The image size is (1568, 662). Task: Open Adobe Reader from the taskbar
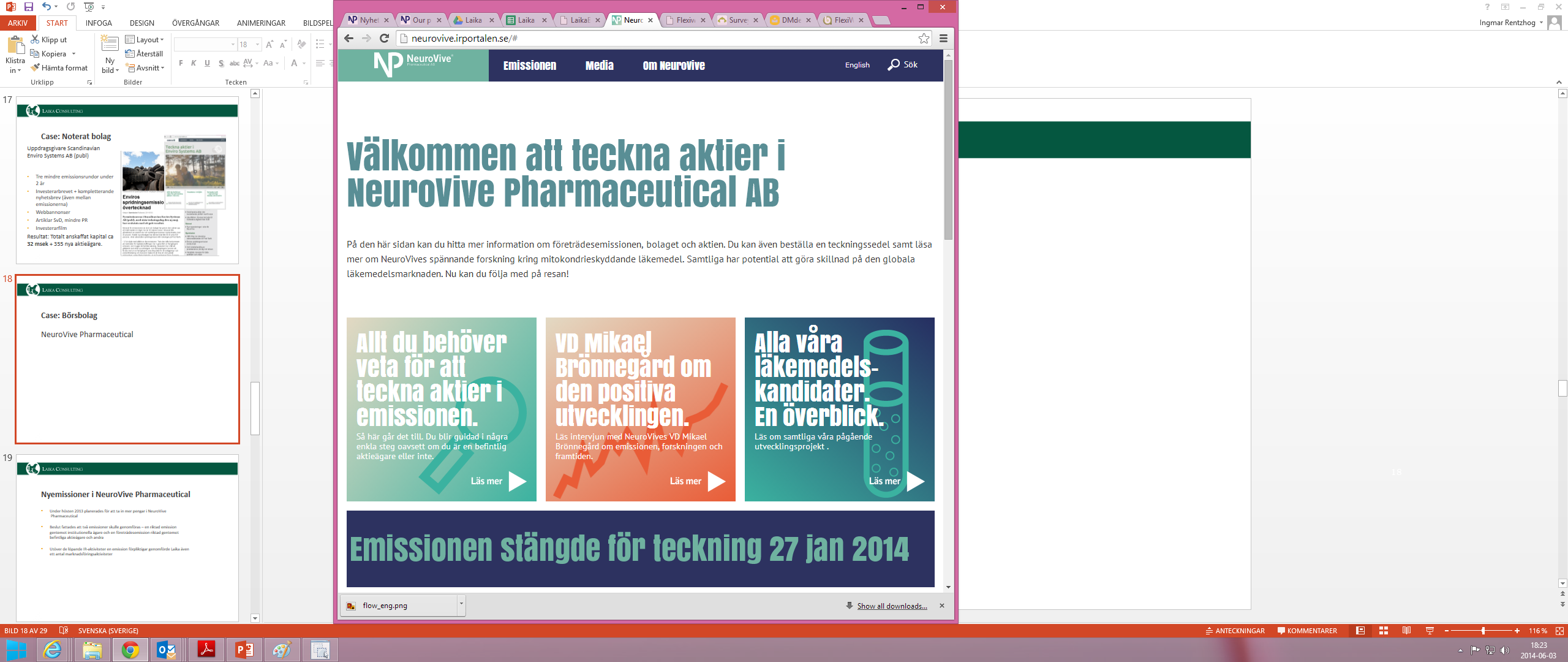(x=206, y=650)
